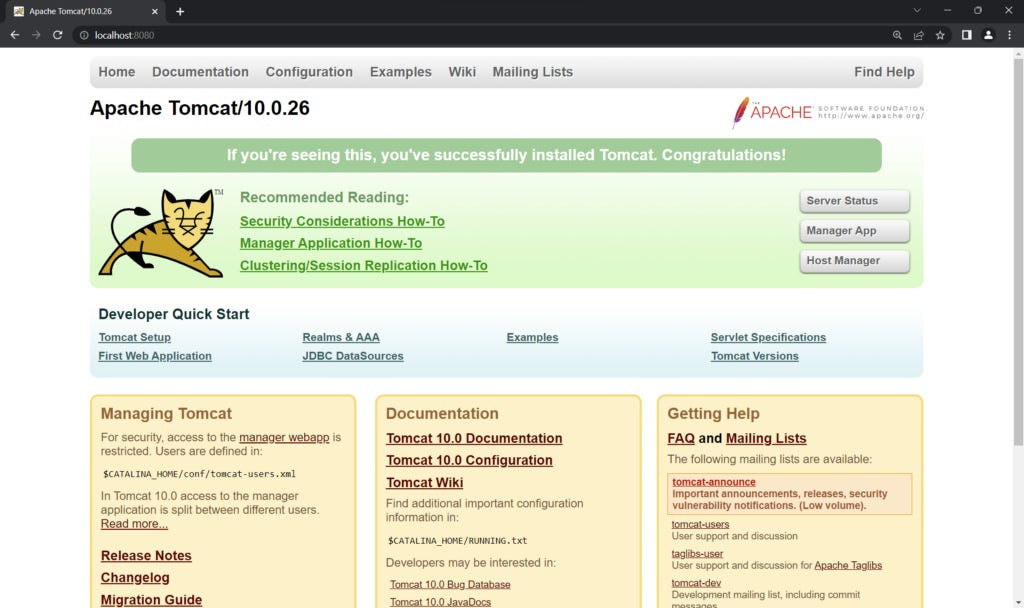Open Clustering/Session Replication How-To link

pyautogui.click(x=364, y=266)
